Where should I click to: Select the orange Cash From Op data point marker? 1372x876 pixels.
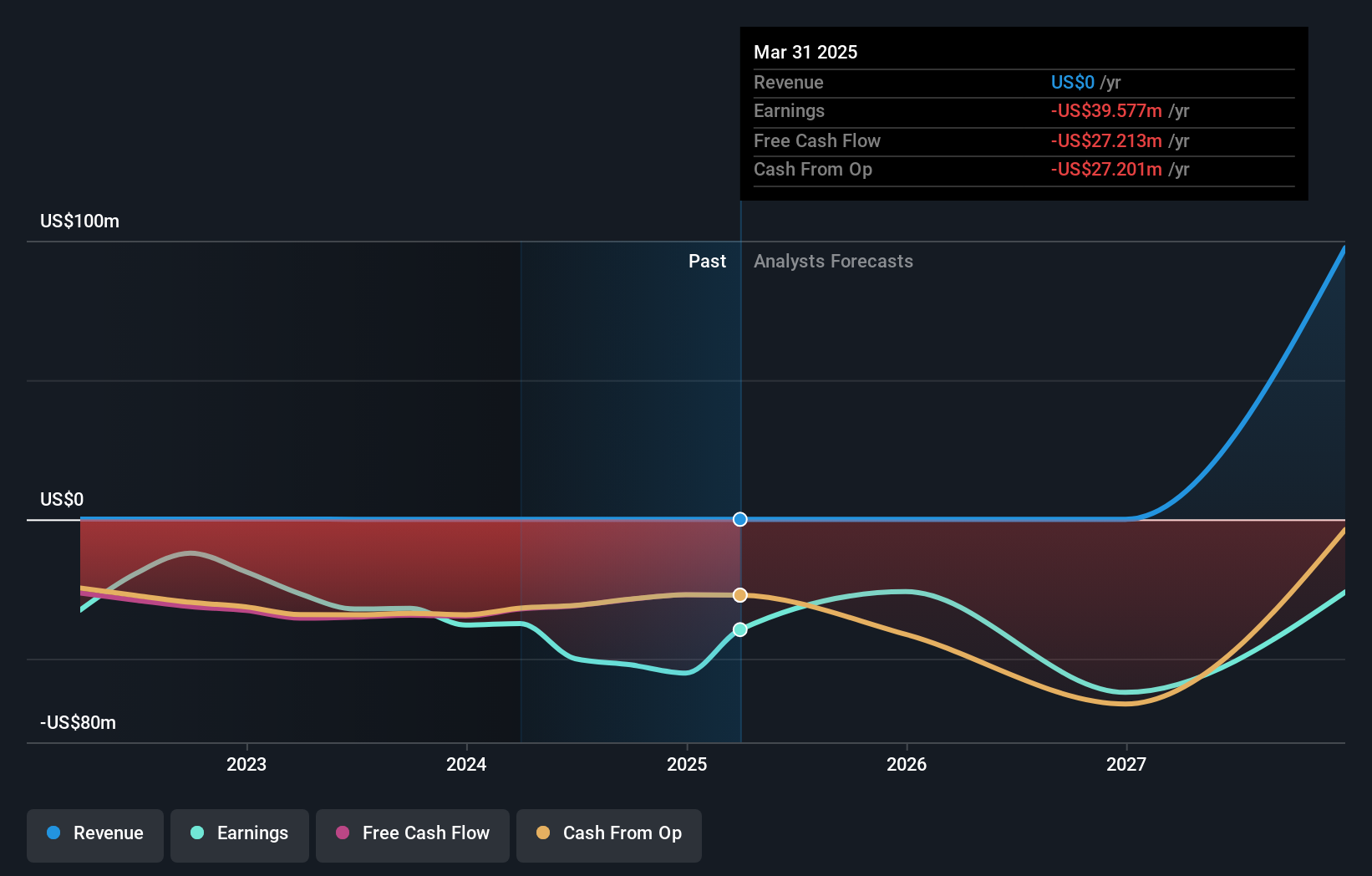click(x=740, y=595)
